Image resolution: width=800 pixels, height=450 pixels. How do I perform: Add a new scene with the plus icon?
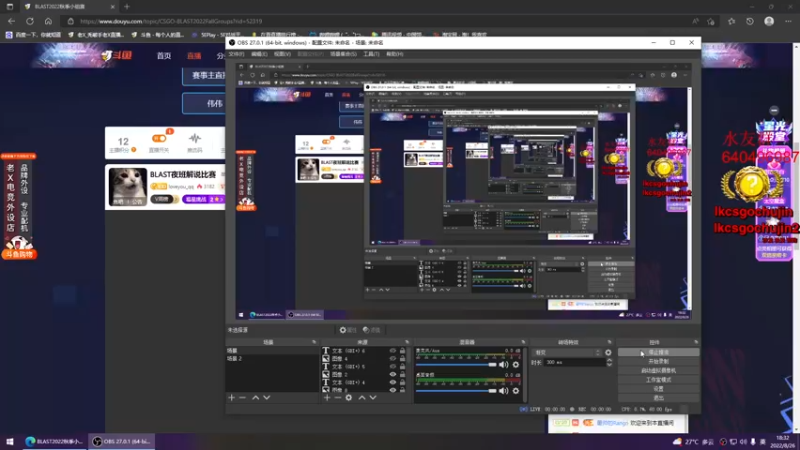click(x=232, y=397)
